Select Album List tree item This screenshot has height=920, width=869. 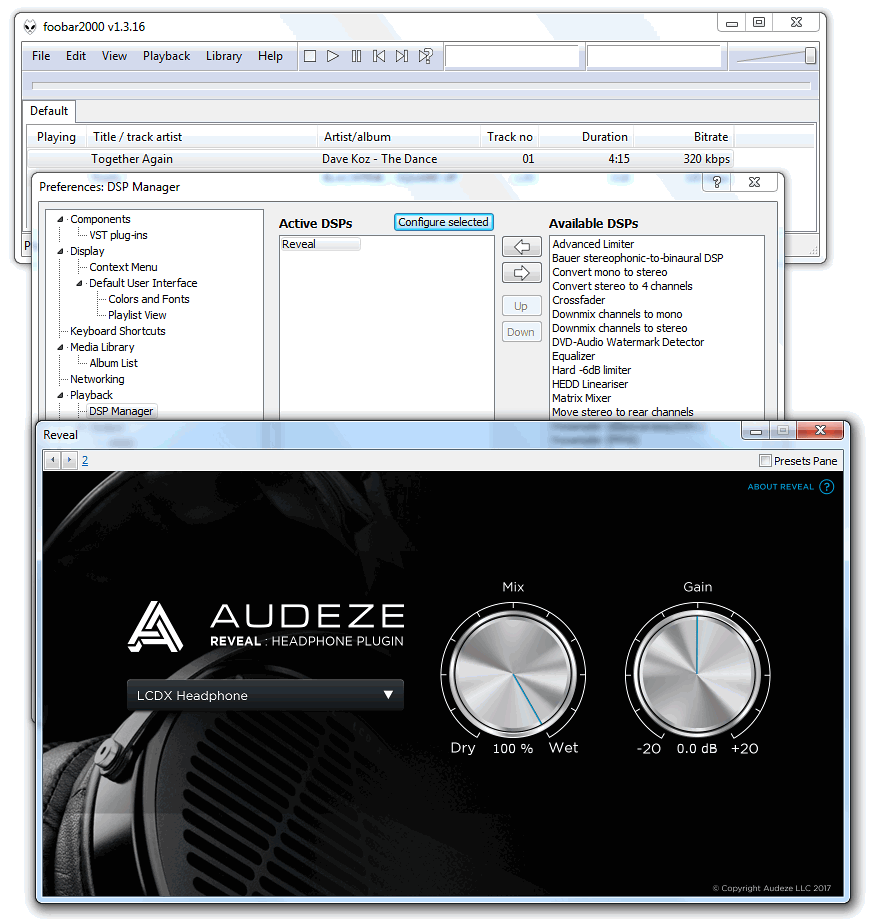(x=114, y=363)
